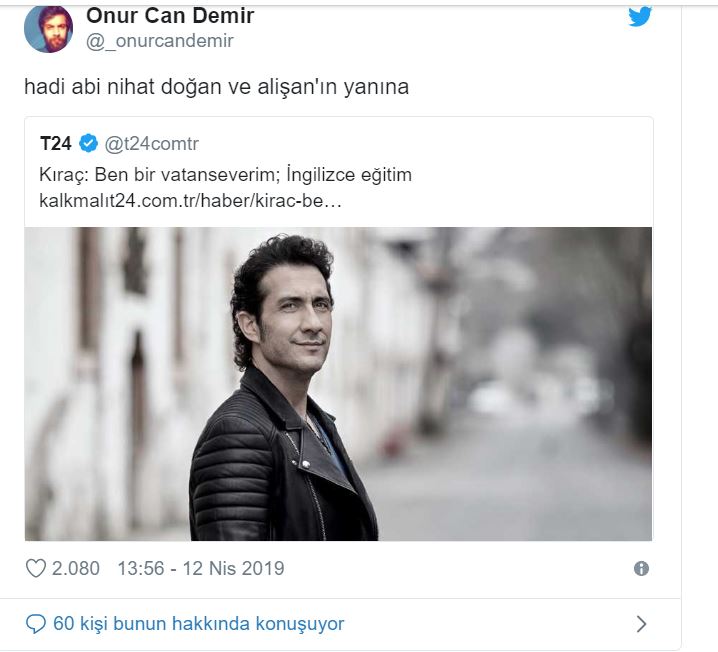The image size is (718, 652).
Task: Open '60 kişi bunun hakkında konuşuyor' link
Action: point(198,624)
